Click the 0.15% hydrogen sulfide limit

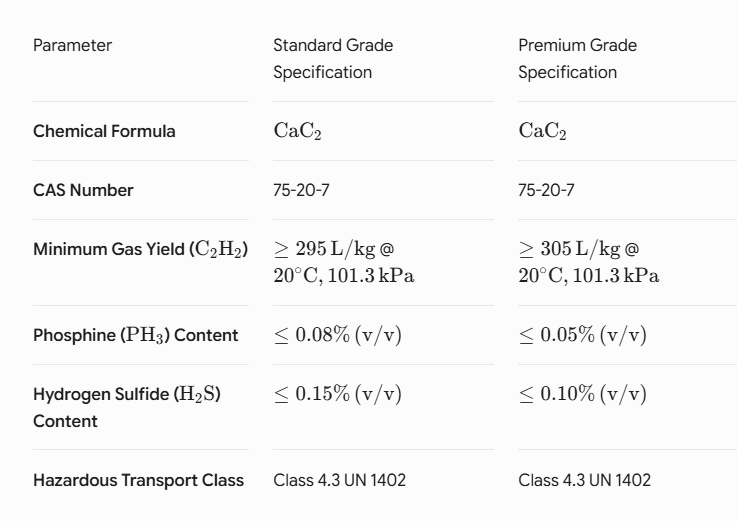tap(337, 394)
